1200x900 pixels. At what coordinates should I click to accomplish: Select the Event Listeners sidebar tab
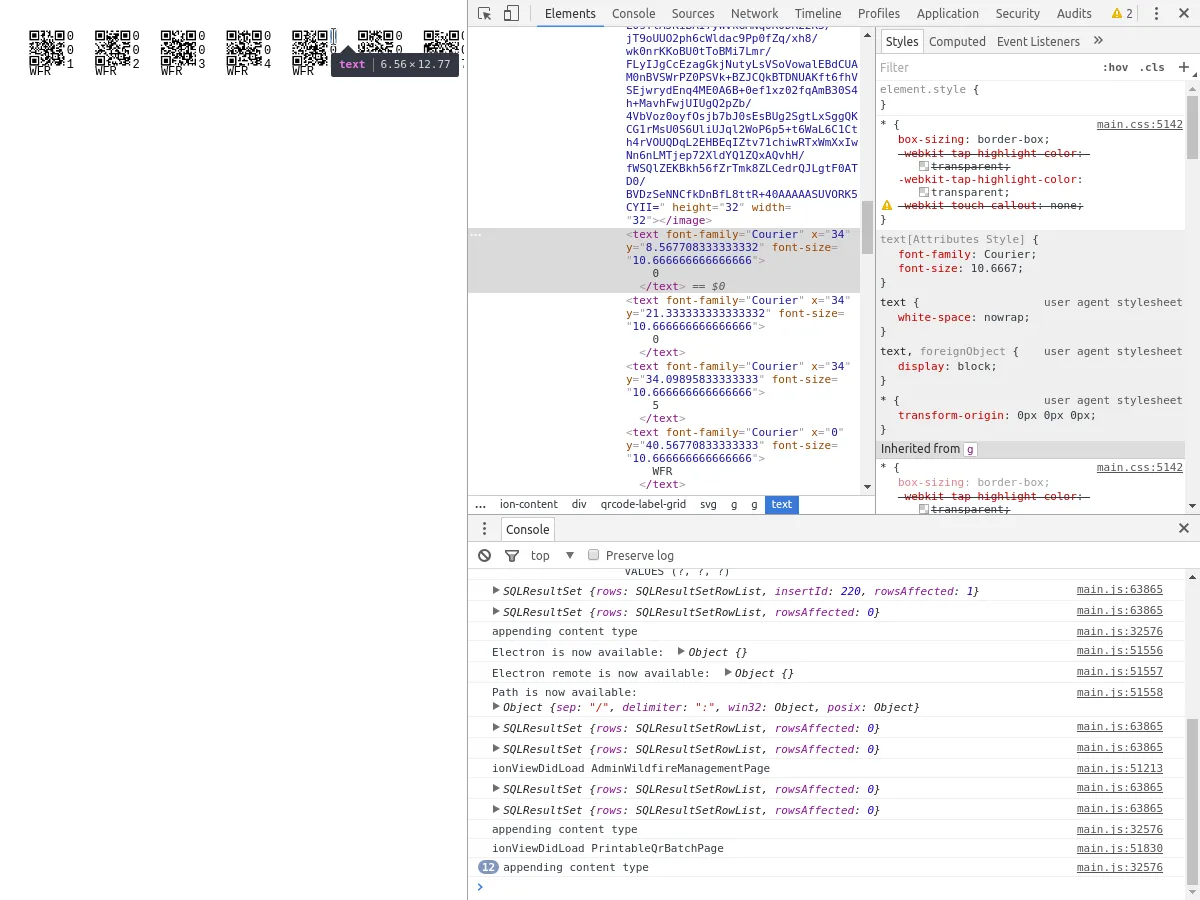tap(1038, 41)
